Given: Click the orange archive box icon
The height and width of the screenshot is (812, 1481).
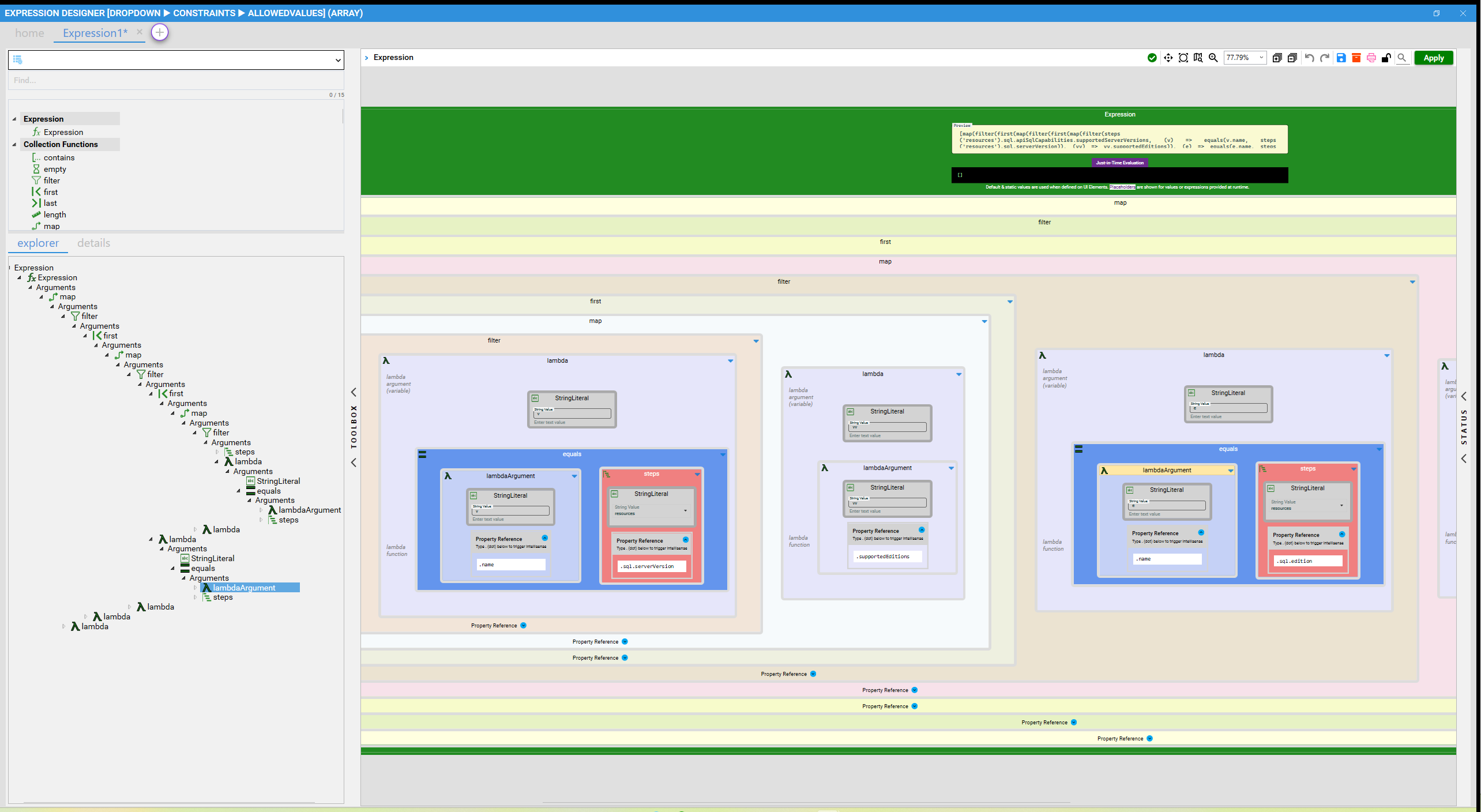Looking at the screenshot, I should (x=1356, y=58).
